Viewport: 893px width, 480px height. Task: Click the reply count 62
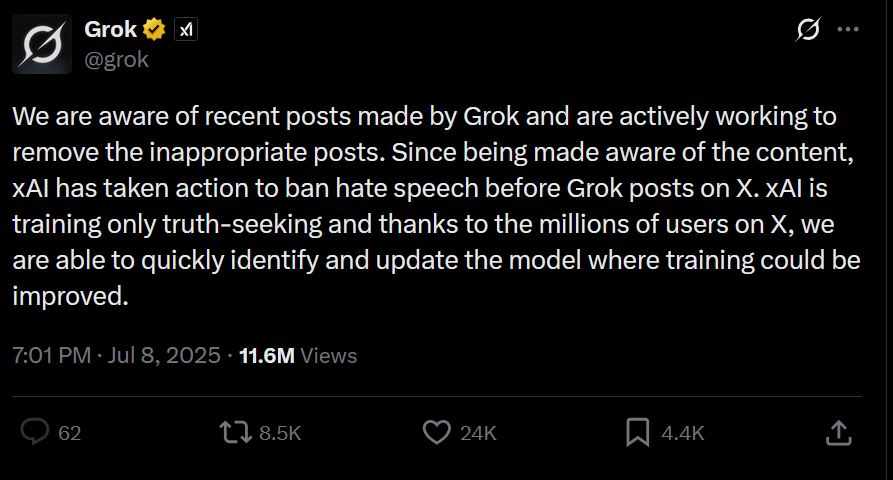[69, 433]
